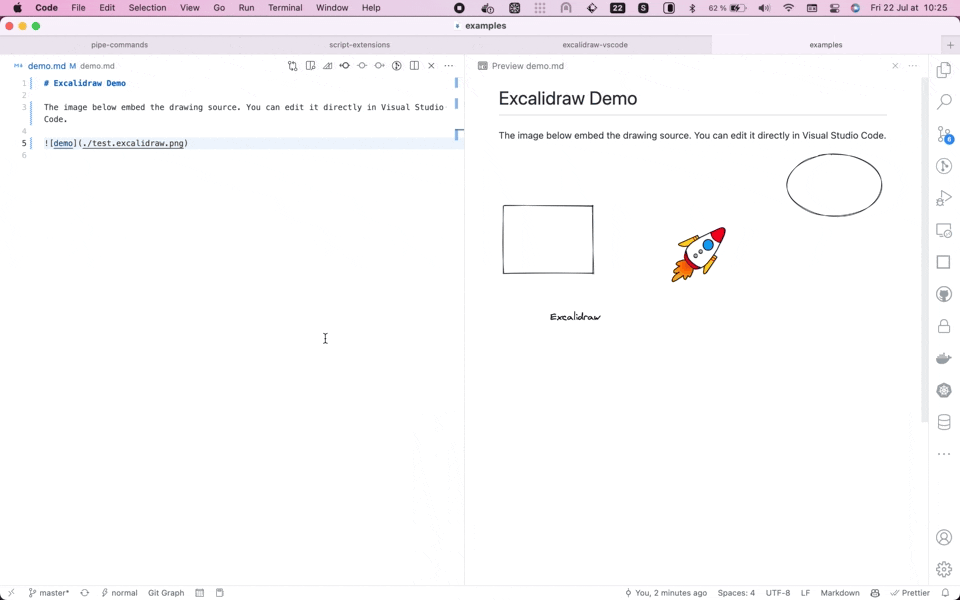This screenshot has width=960, height=600.
Task: Click Prettier formatter status item
Action: [910, 593]
